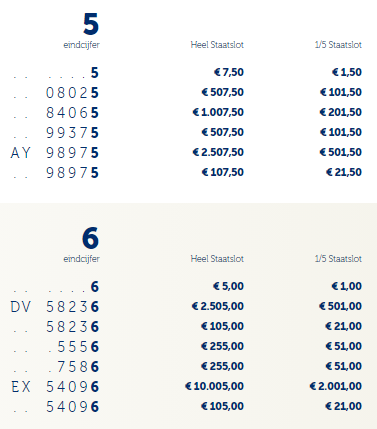
Task: Select lot number AY 98975
Action: [x=55, y=153]
